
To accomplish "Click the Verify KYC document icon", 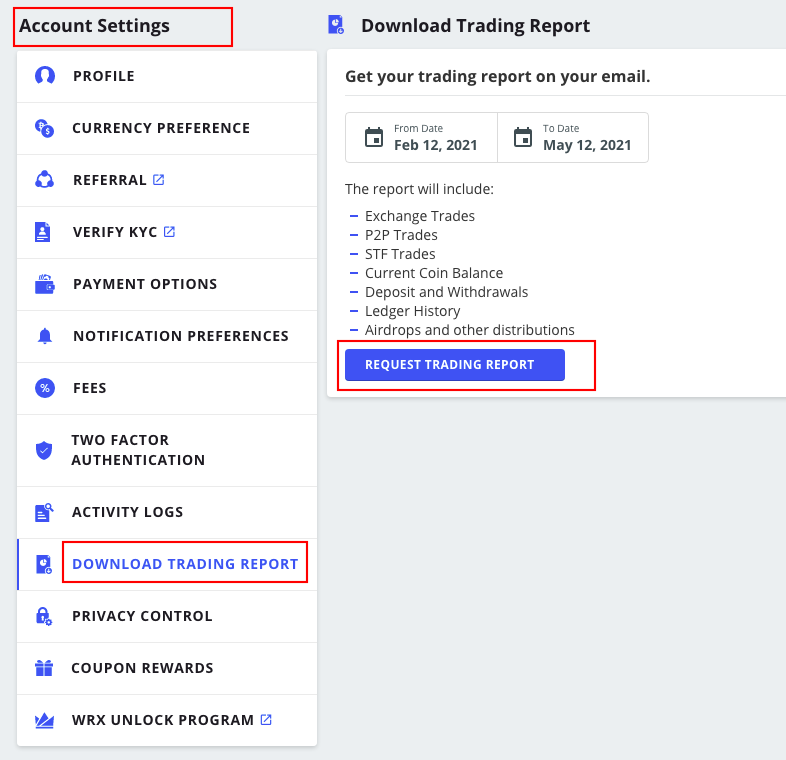I will tap(43, 232).
